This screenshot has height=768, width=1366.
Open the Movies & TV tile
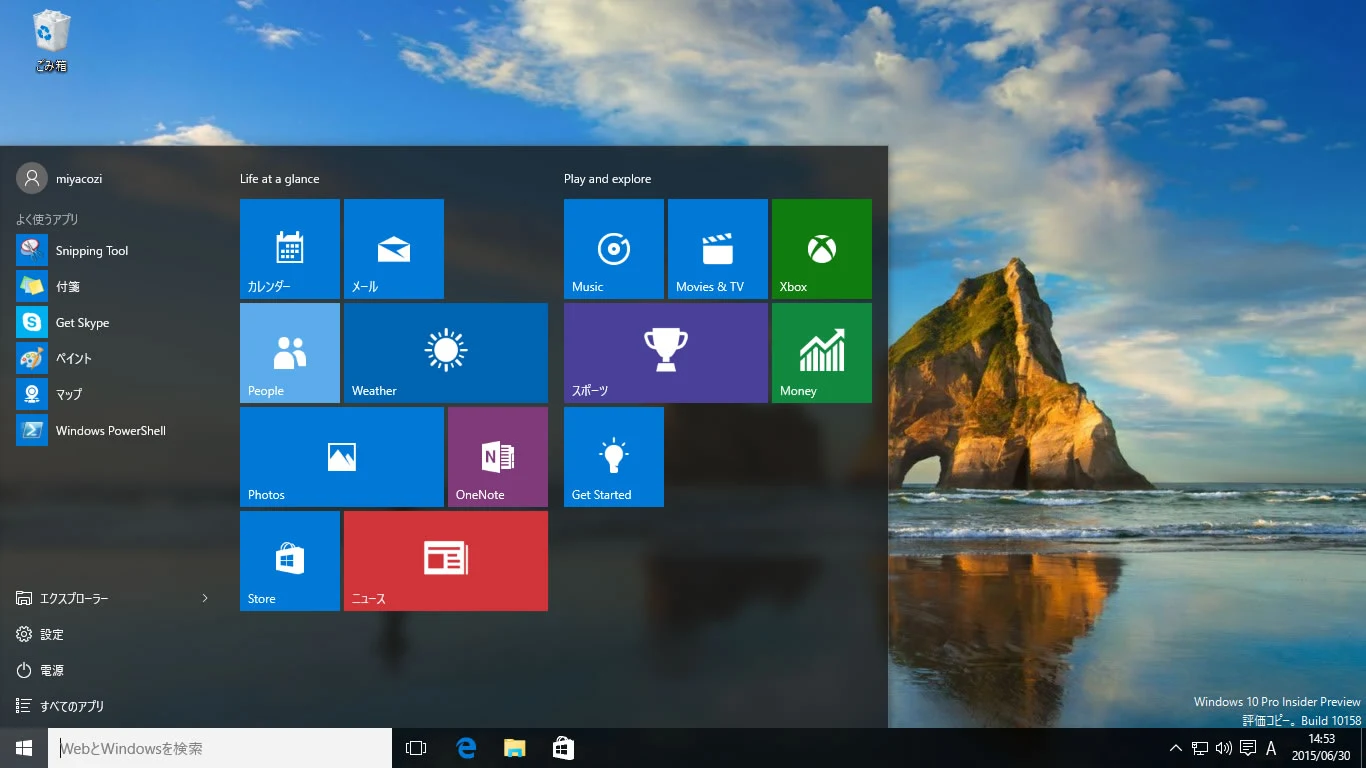718,249
